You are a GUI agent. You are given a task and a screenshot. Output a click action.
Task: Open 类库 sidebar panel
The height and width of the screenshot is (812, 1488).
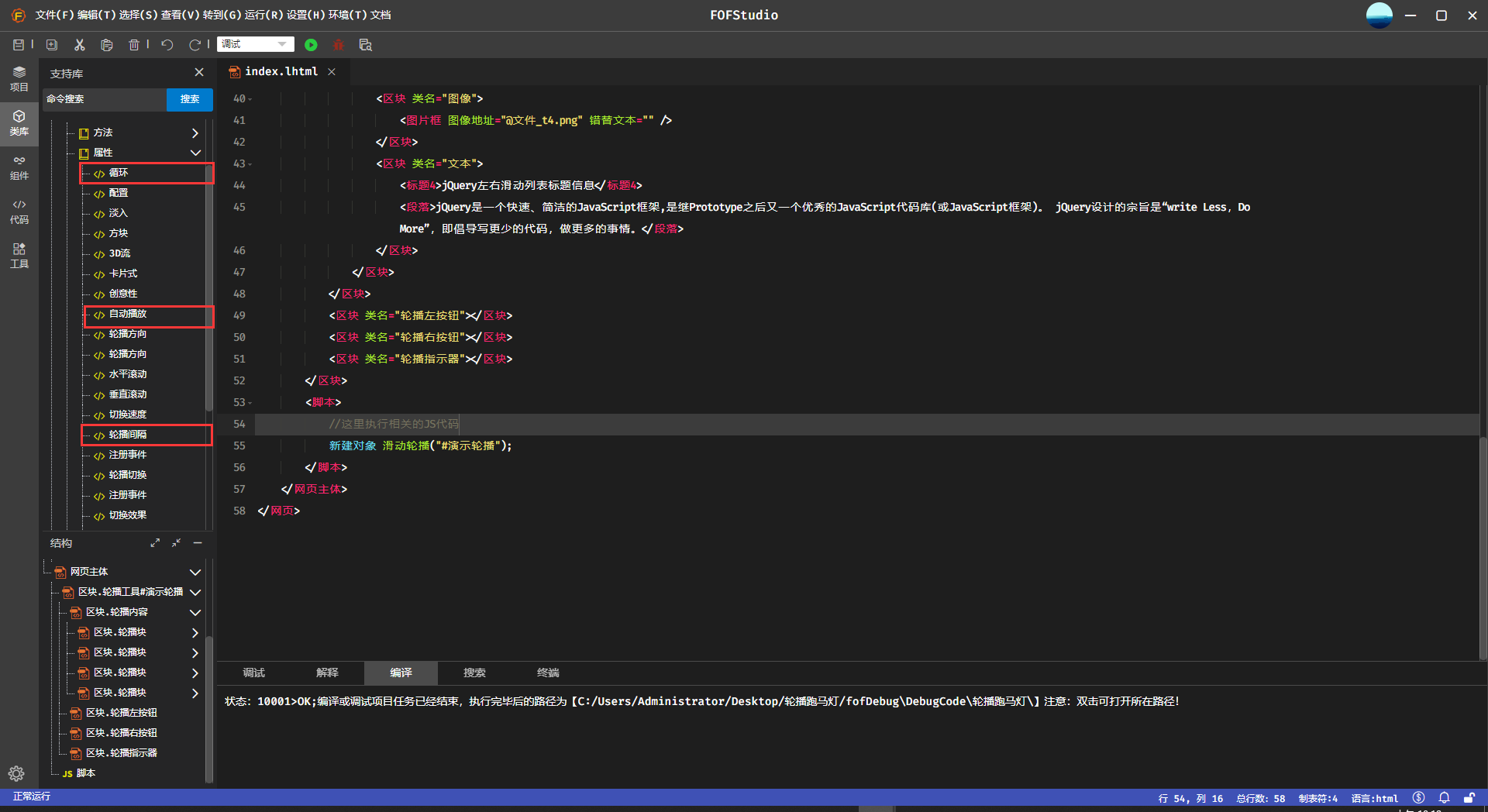pos(19,123)
